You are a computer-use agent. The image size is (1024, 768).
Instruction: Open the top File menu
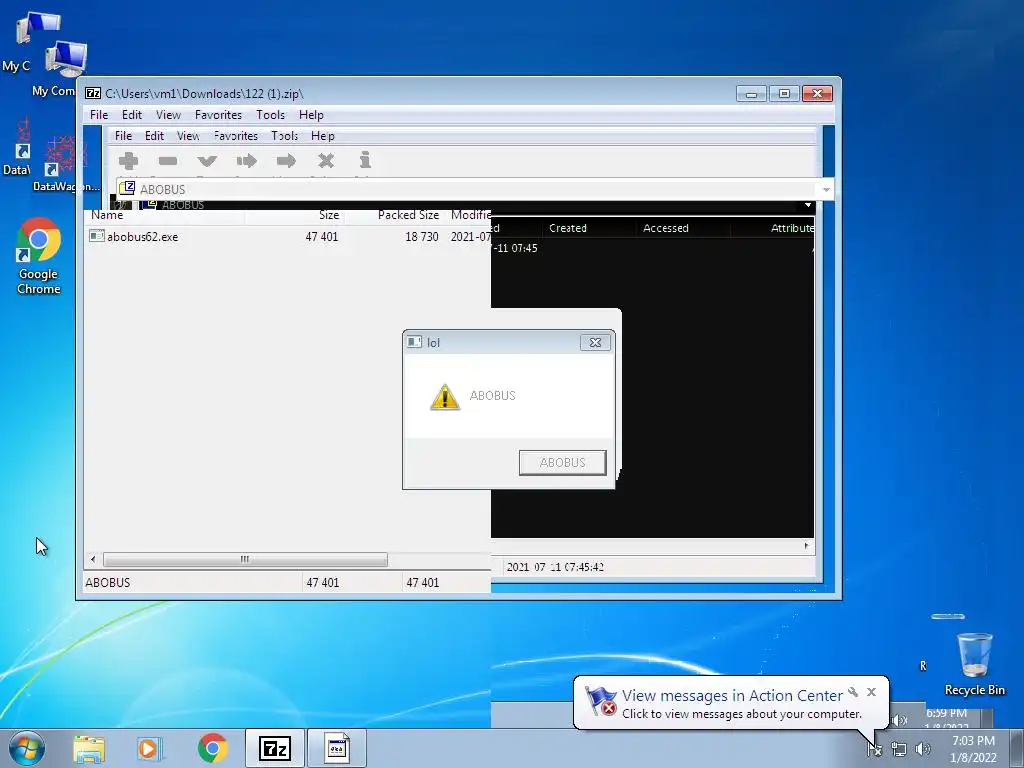click(99, 115)
